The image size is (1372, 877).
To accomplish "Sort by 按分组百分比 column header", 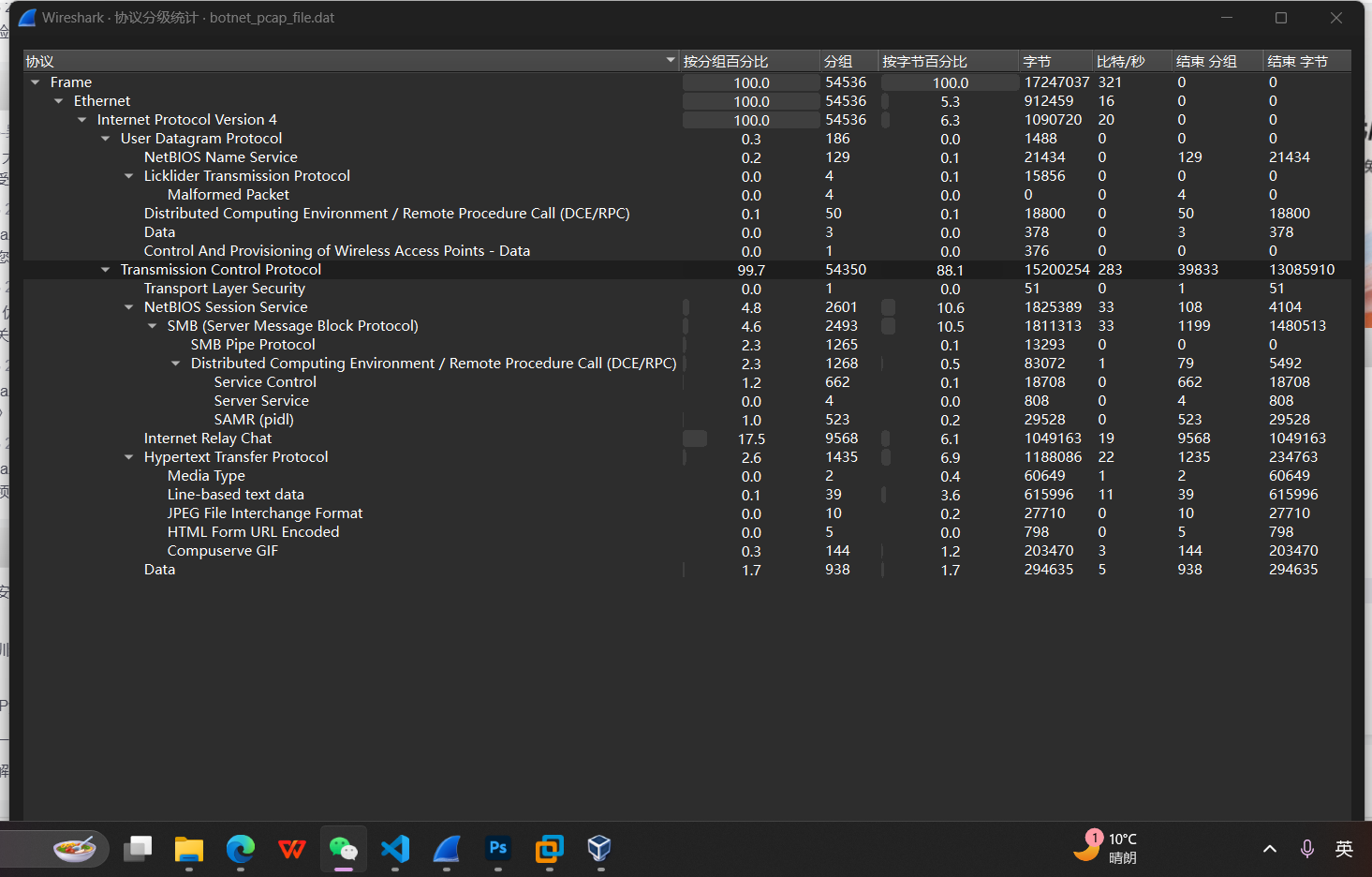I will pyautogui.click(x=750, y=61).
